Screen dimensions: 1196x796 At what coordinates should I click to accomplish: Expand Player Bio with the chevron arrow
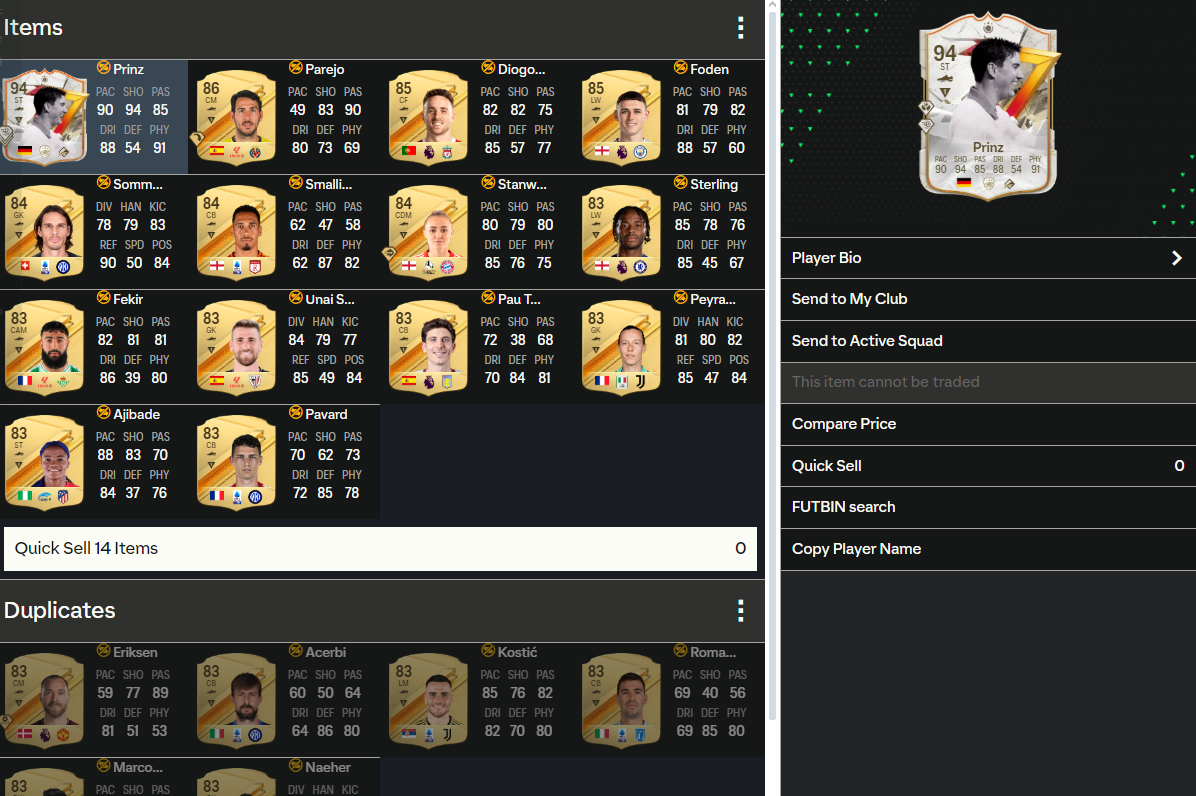click(1177, 258)
